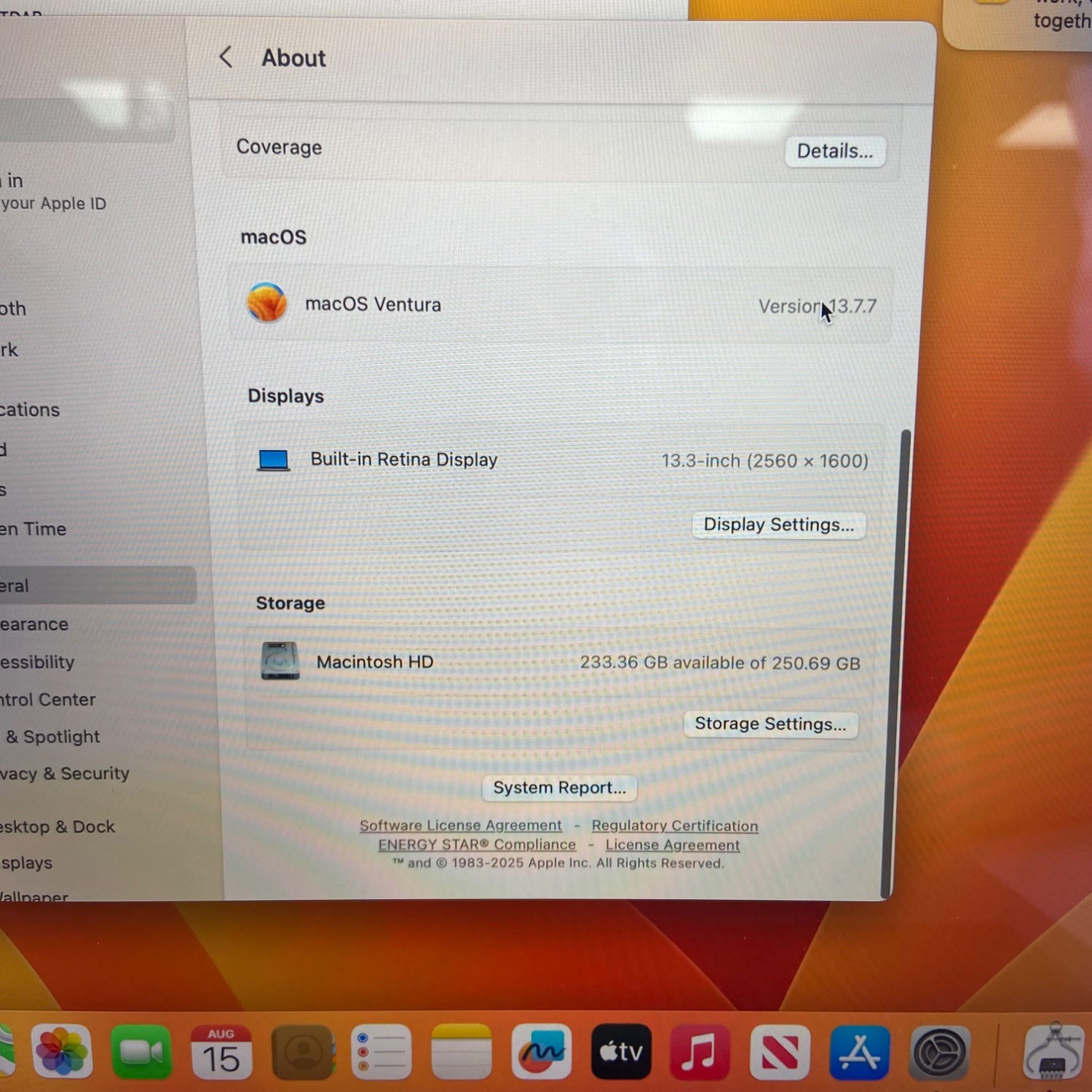Open FaceTime from the Dock

[x=141, y=1052]
